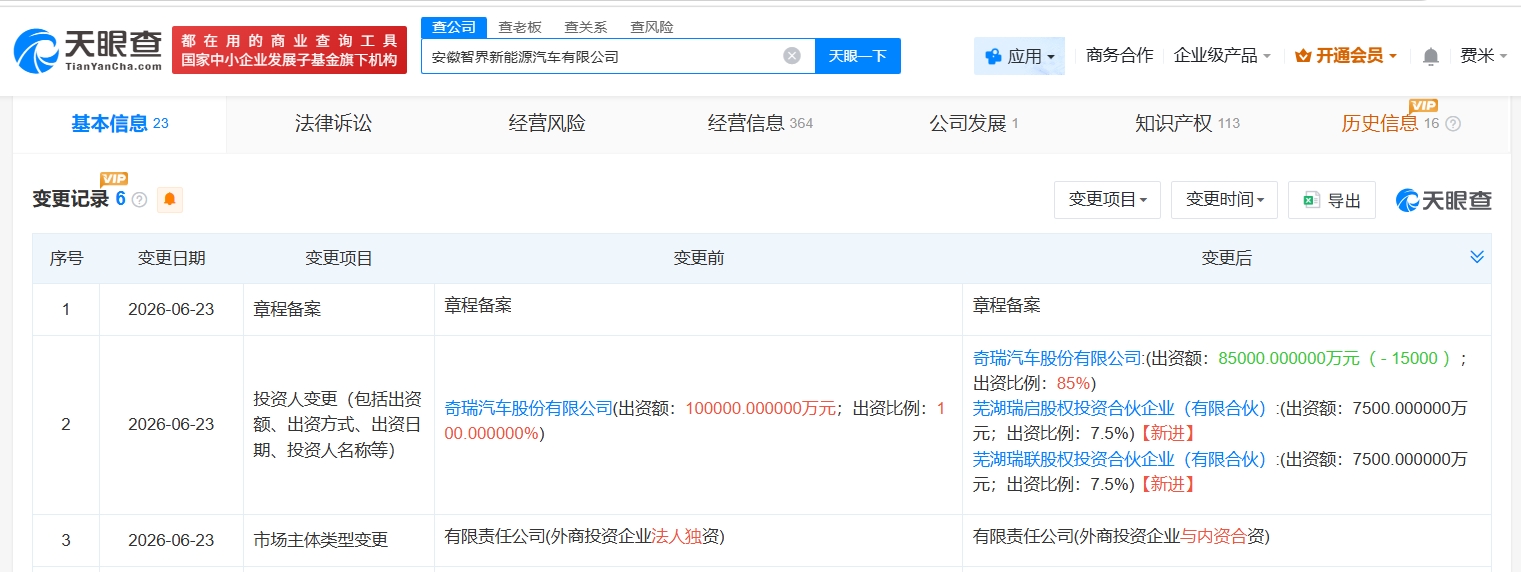Clear the search box with X icon
The image size is (1521, 572).
tap(792, 56)
